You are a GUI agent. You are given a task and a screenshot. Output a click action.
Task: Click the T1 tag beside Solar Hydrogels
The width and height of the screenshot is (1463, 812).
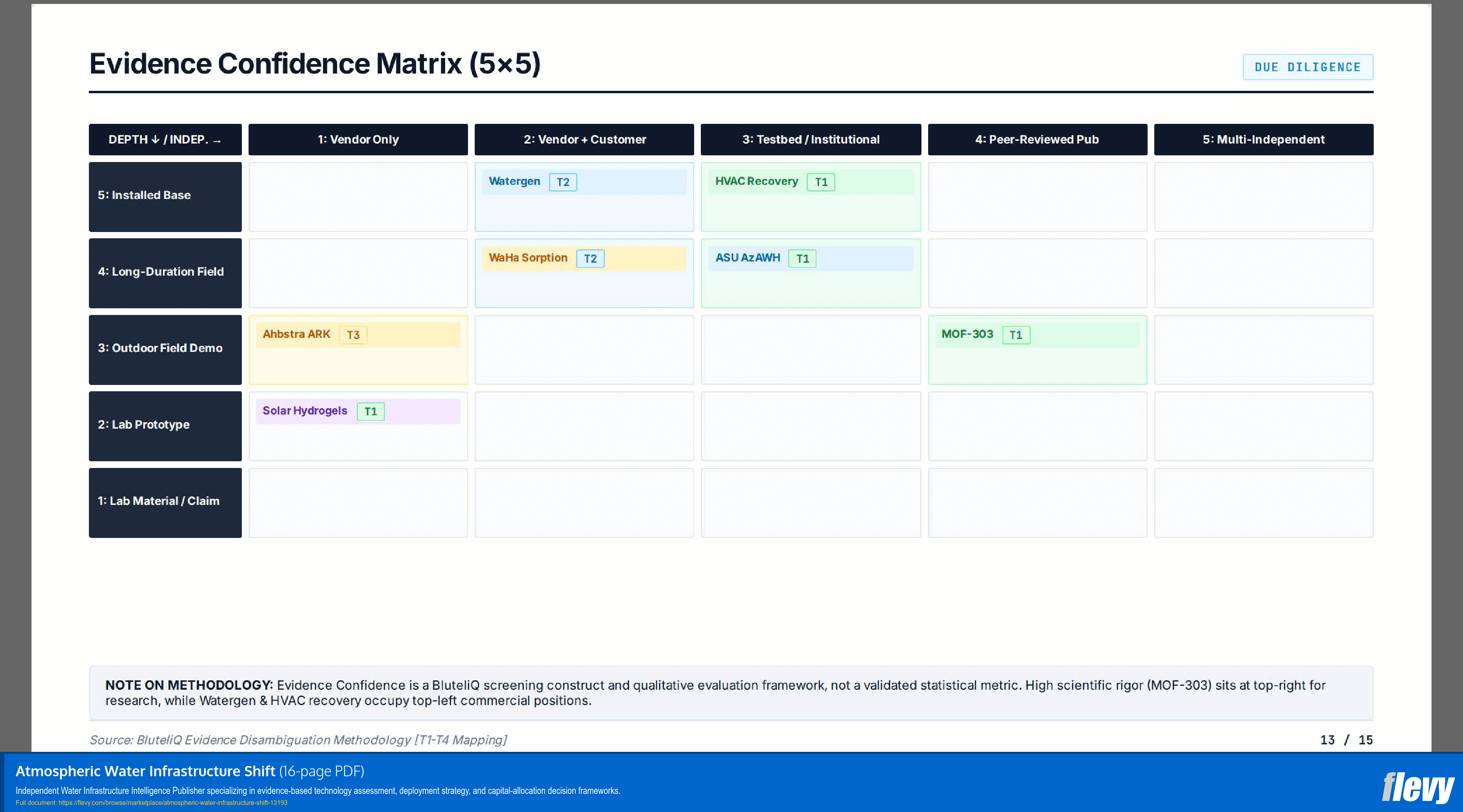click(x=370, y=412)
